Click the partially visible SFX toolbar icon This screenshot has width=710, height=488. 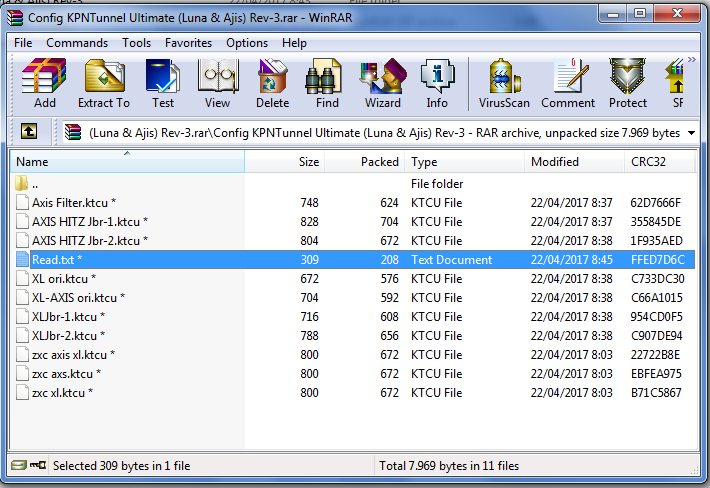point(676,76)
